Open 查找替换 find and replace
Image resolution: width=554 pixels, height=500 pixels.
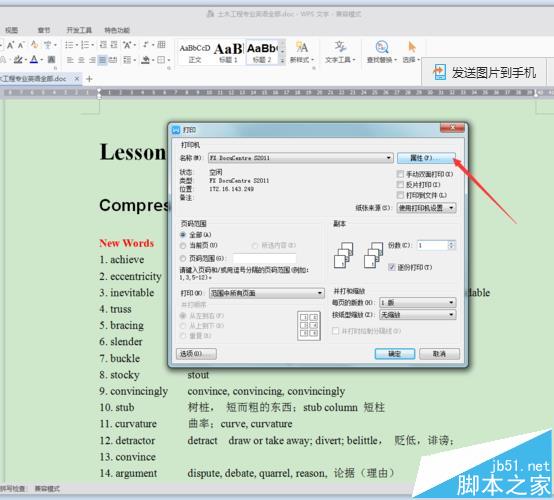(x=382, y=51)
